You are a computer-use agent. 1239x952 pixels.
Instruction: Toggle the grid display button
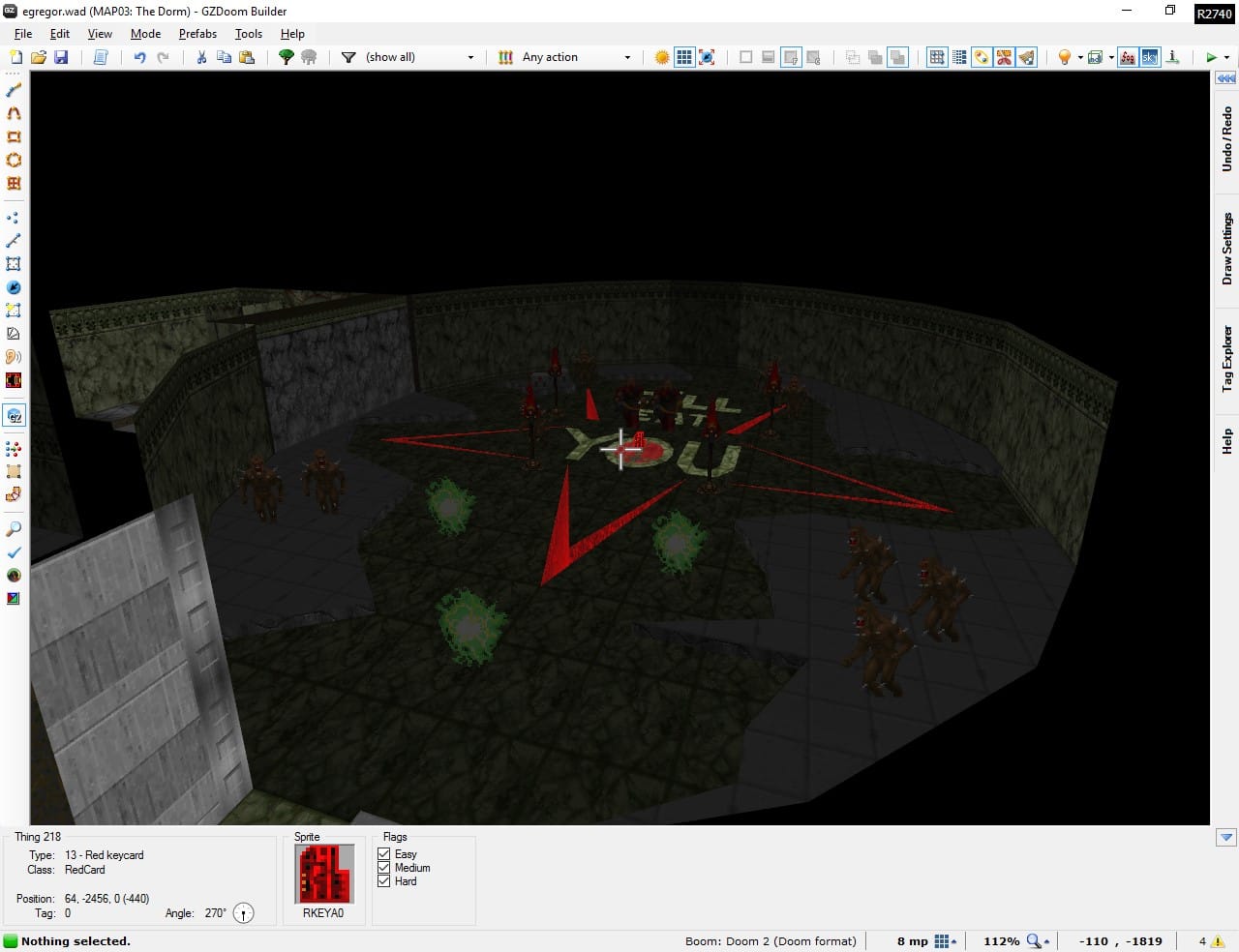pos(684,57)
